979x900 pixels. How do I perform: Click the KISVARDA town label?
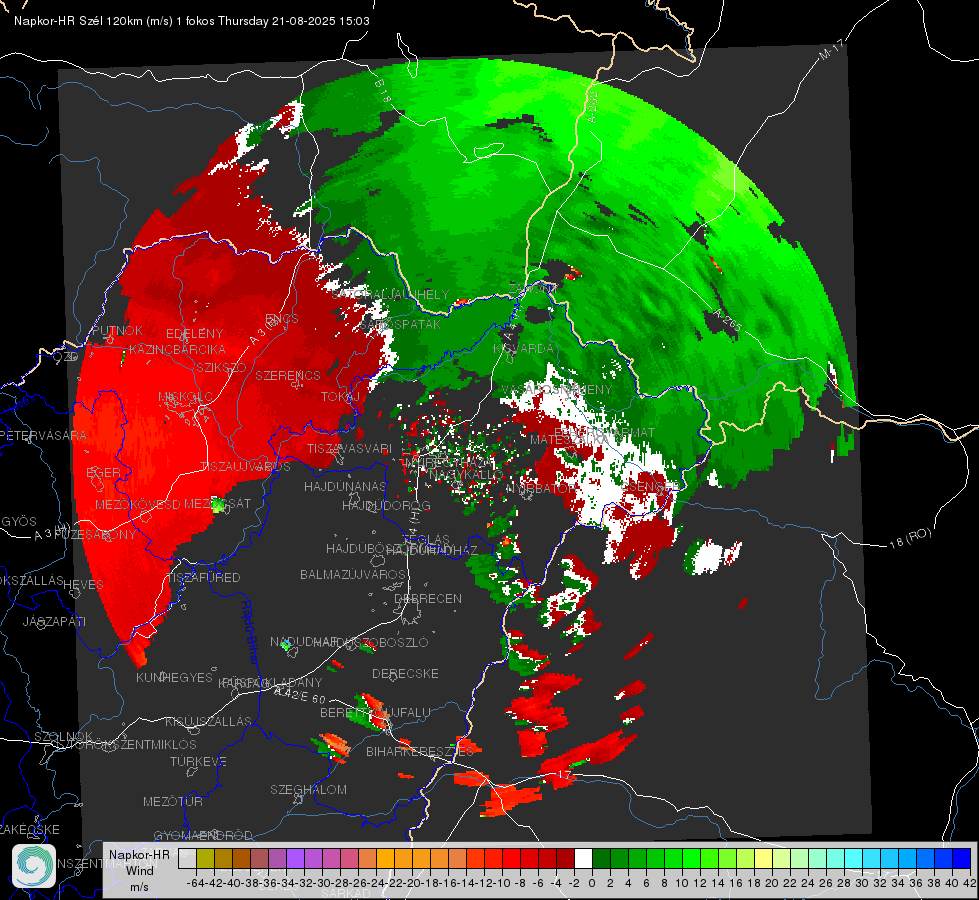[524, 349]
